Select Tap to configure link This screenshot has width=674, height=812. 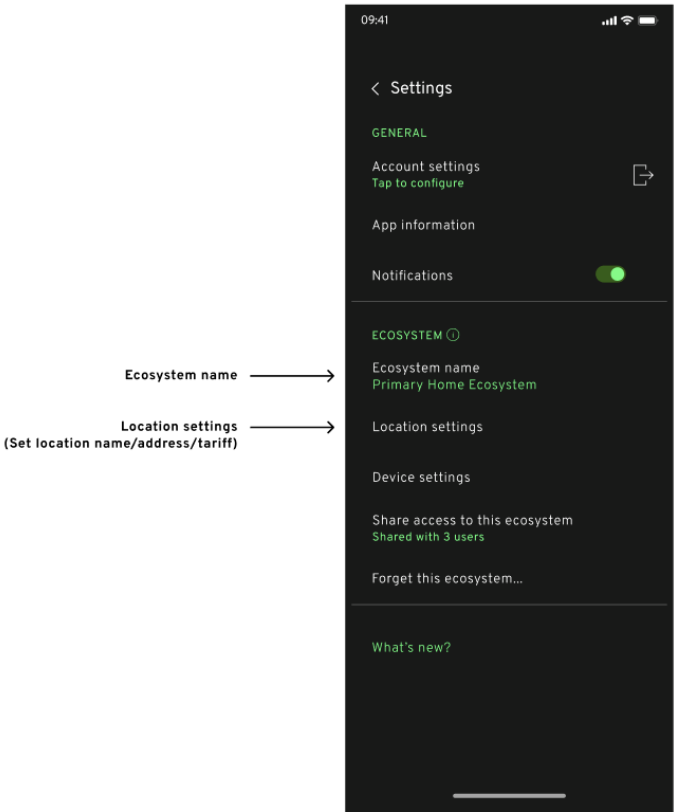point(418,183)
